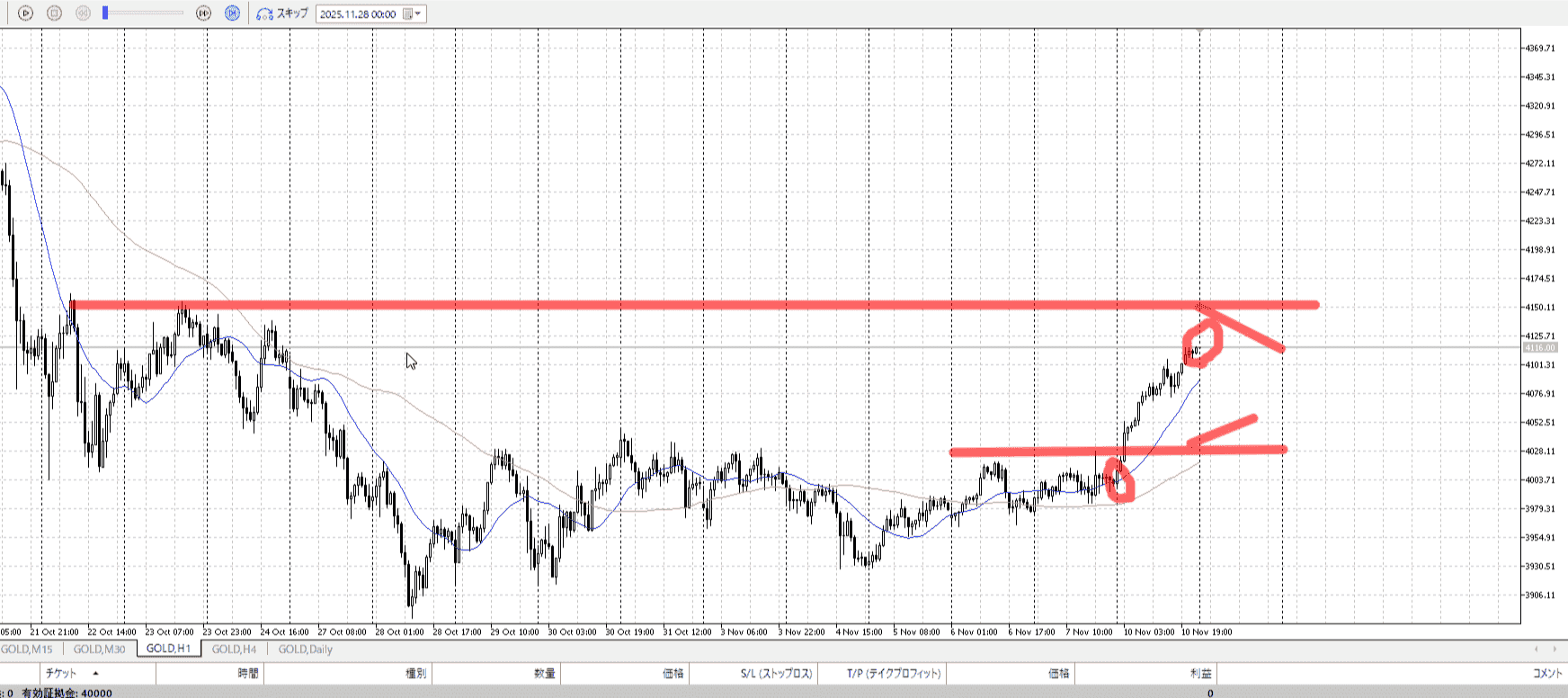Click the 時間 column header
The image size is (1568, 698).
pos(248,673)
